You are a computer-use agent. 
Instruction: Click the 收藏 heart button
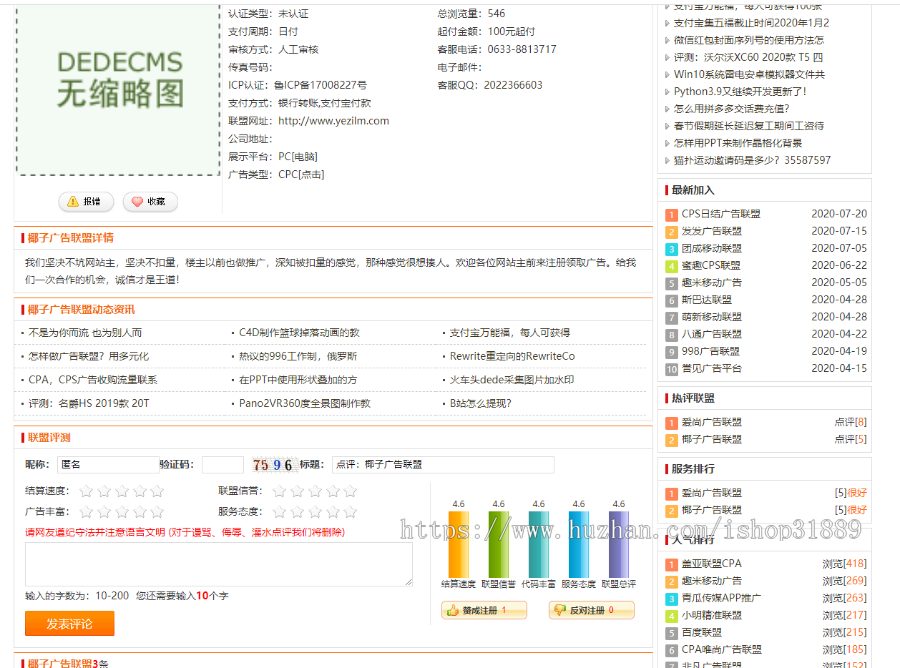150,201
